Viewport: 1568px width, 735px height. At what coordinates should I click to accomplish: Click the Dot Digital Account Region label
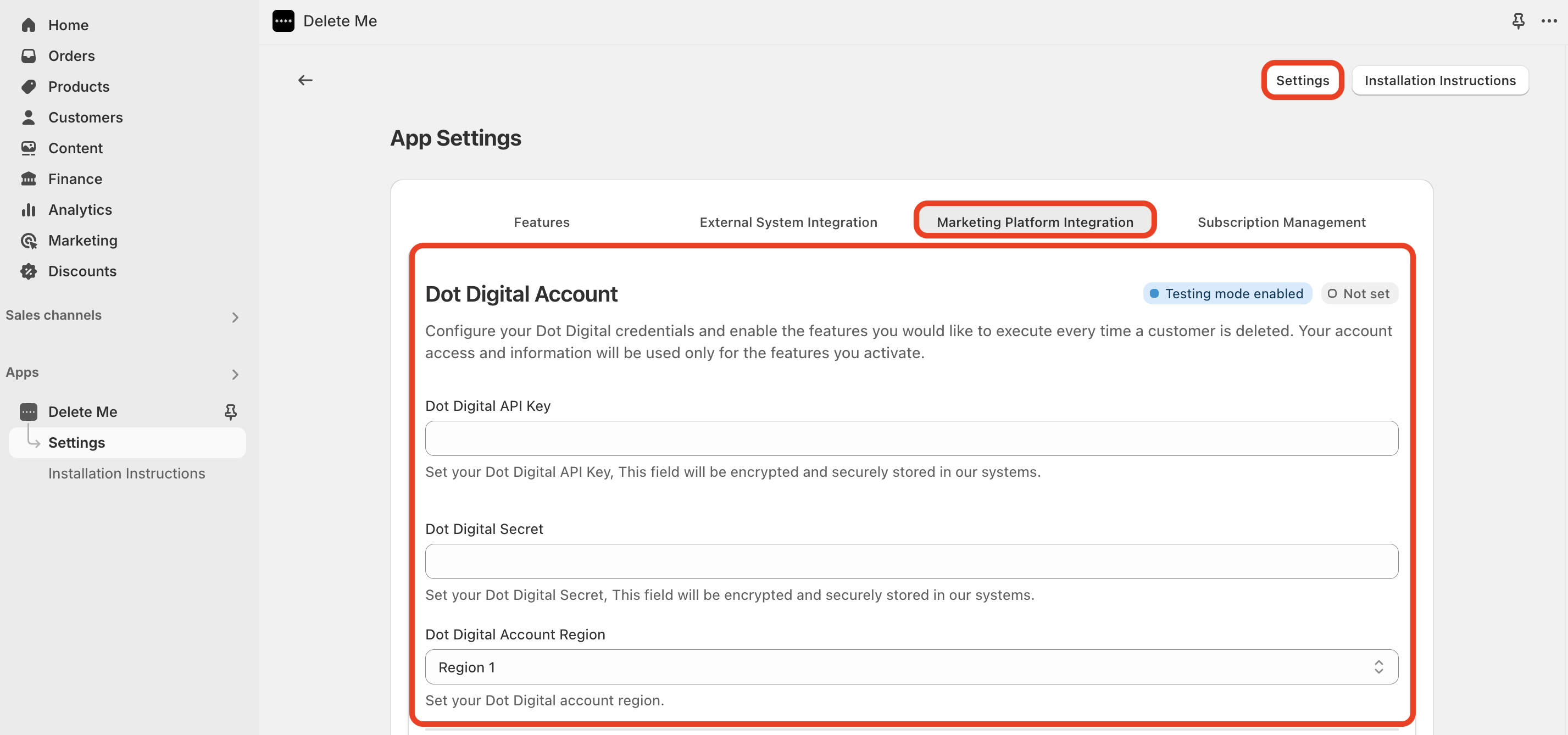[x=515, y=634]
